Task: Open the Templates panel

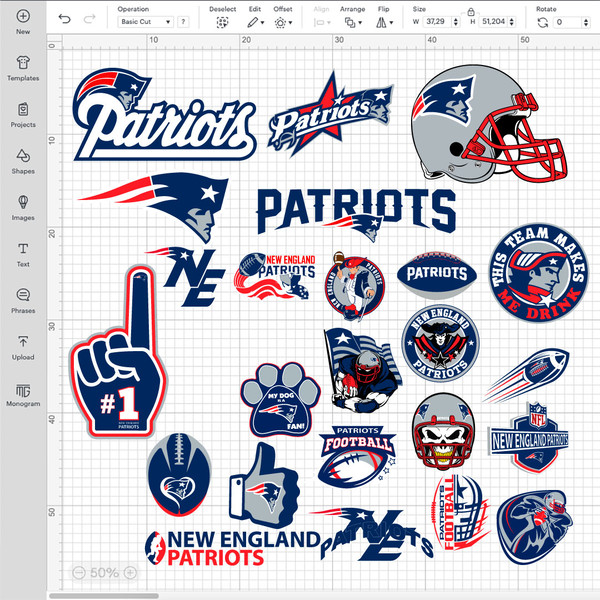Action: click(23, 68)
